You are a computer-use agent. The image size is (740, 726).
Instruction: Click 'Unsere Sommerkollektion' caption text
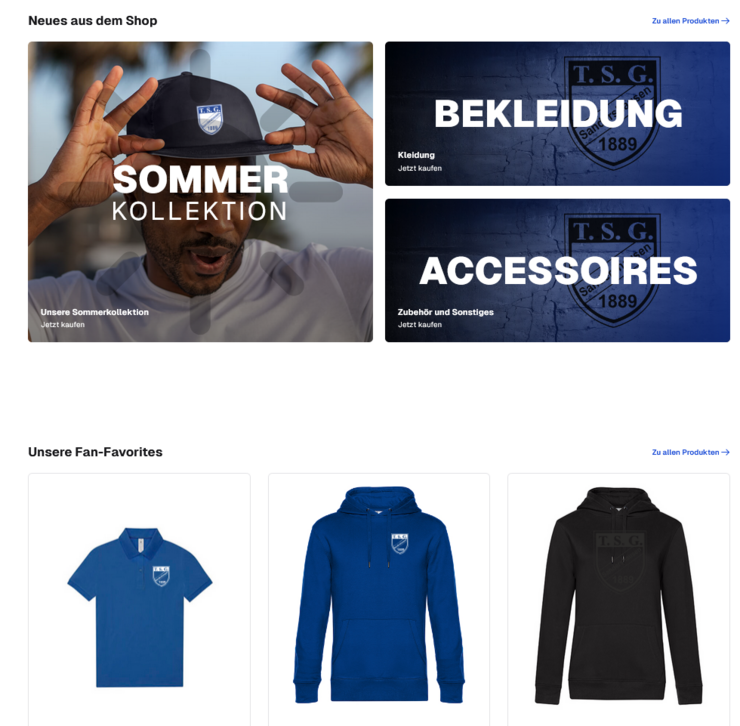[x=94, y=312]
